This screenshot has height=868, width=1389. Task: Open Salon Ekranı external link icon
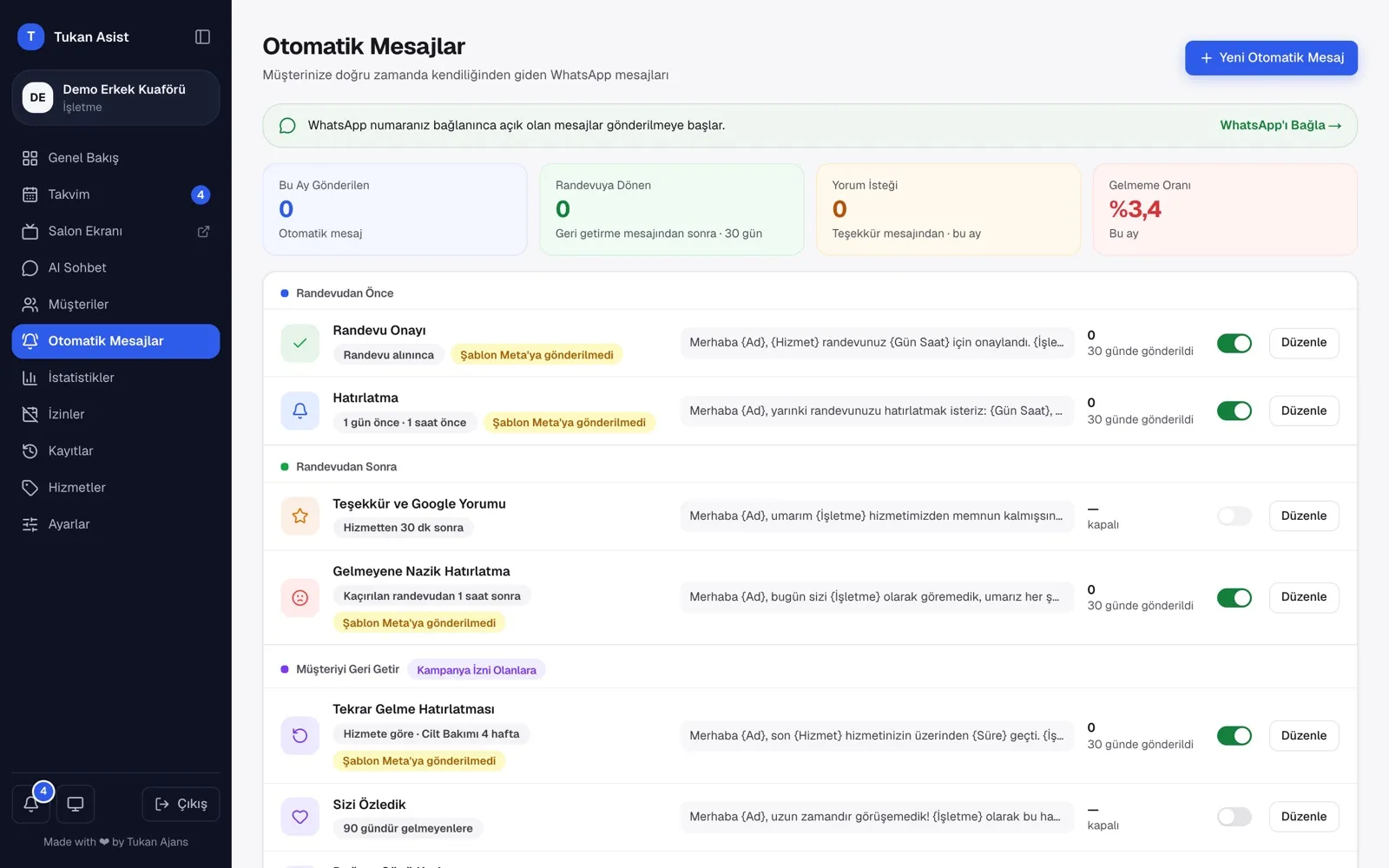coord(204,232)
